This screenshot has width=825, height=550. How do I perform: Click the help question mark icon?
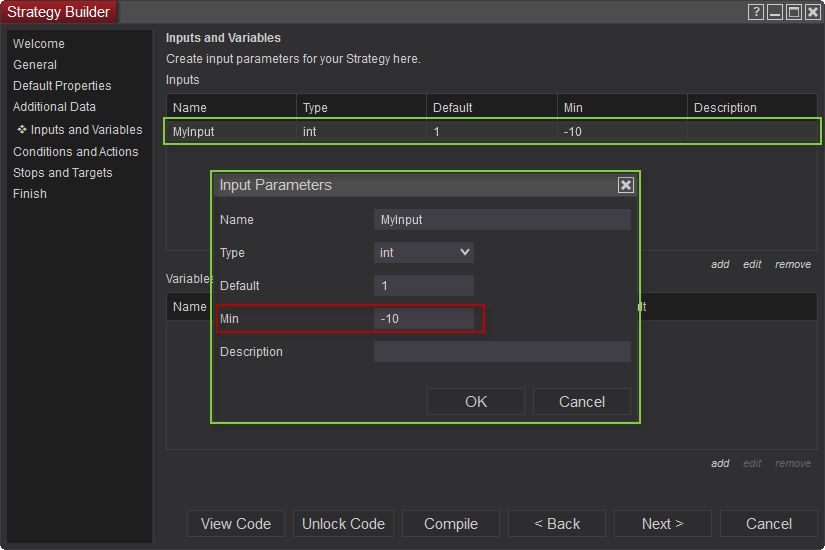[756, 12]
